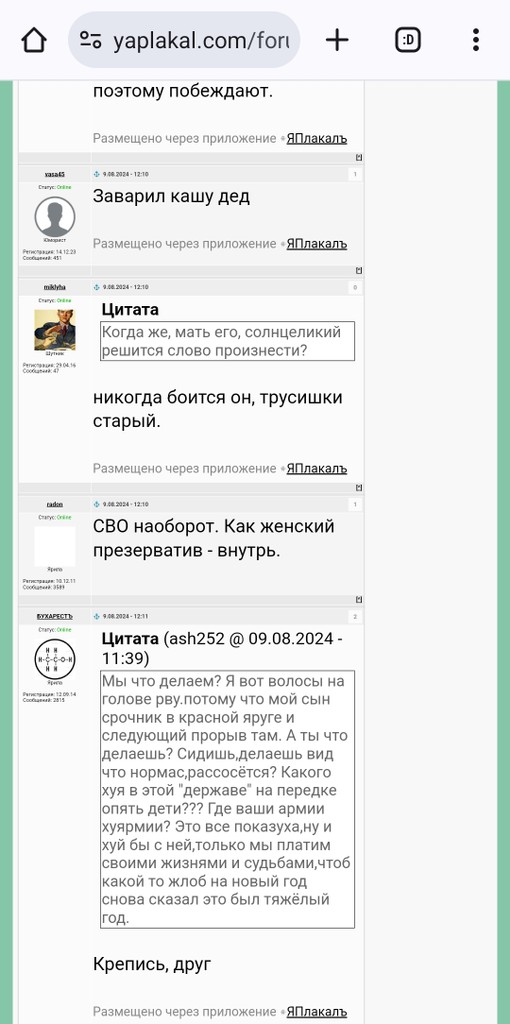Click rating box on vasa45's post
510x1024 pixels.
pos(355,174)
